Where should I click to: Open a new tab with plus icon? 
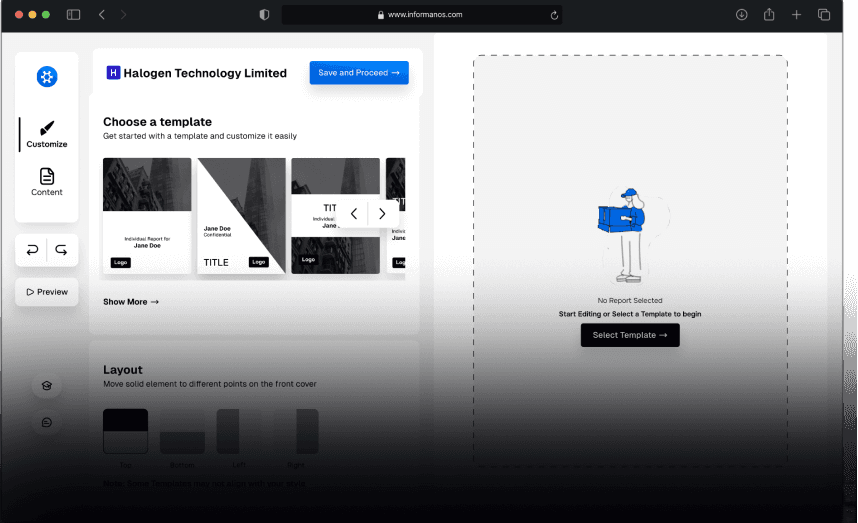[x=796, y=15]
